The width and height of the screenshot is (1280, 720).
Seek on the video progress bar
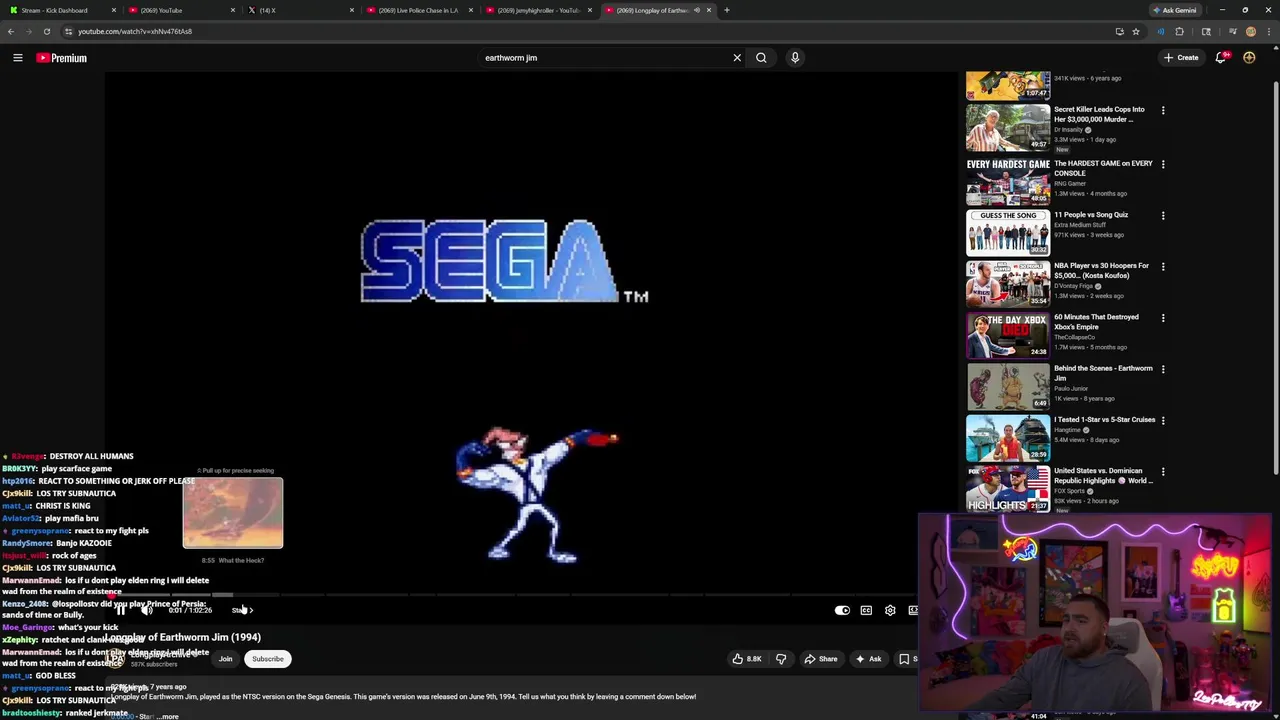click(510, 594)
